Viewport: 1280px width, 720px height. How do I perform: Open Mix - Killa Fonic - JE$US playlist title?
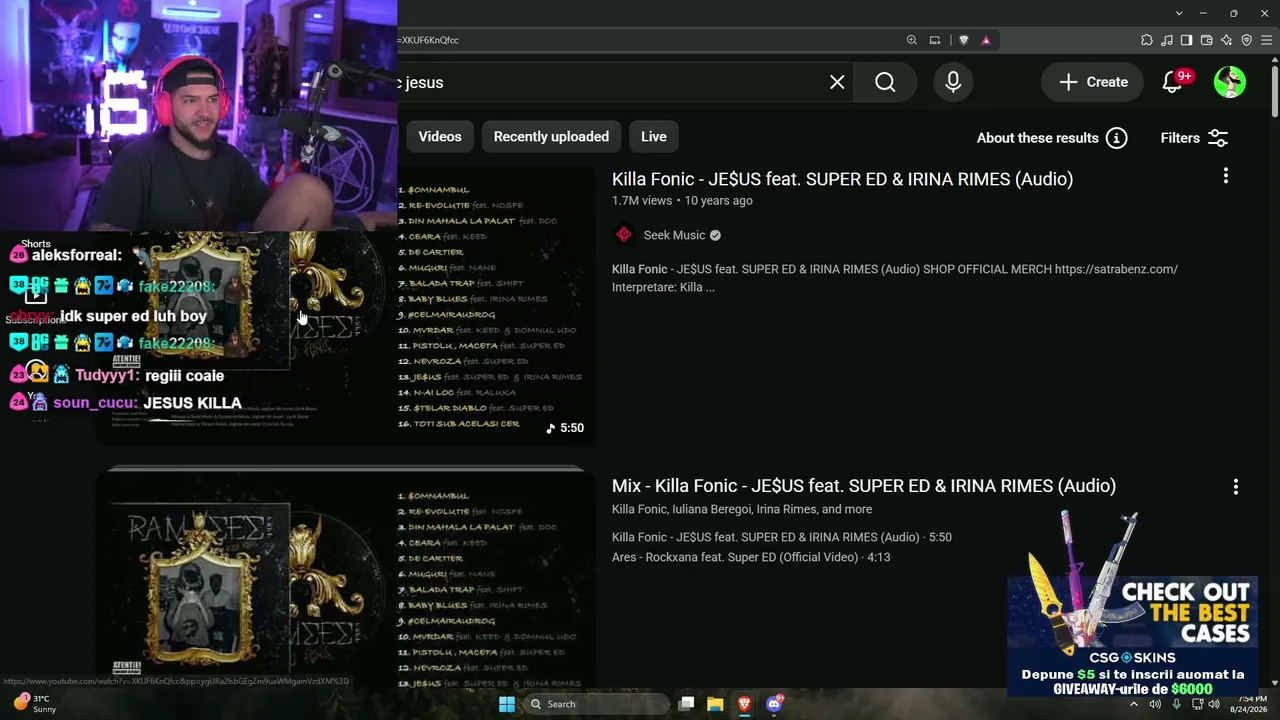pyautogui.click(x=864, y=486)
